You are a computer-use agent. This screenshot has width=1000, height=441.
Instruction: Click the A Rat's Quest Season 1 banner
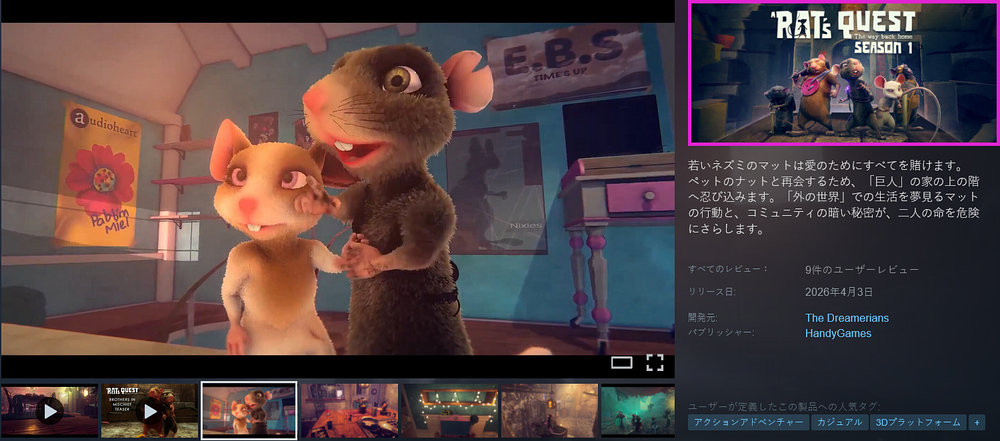(x=843, y=73)
